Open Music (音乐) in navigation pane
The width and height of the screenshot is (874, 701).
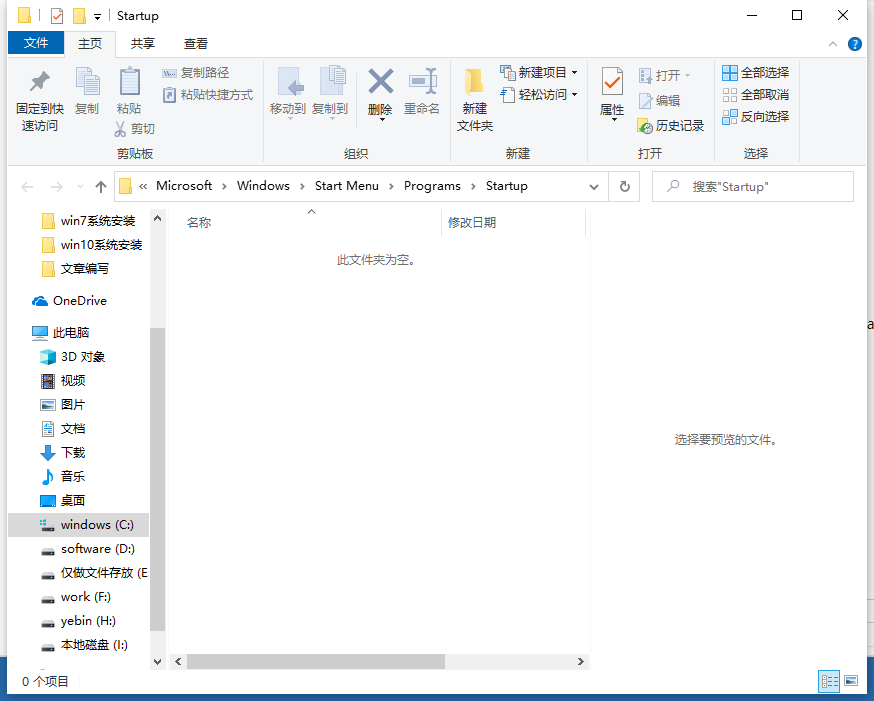pos(64,476)
